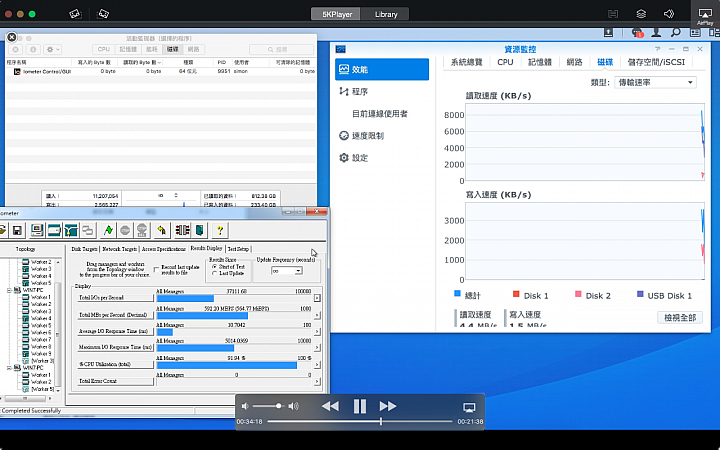Switch to the 系統總覽 tab in Resource Monitor
The width and height of the screenshot is (720, 450).
467,62
